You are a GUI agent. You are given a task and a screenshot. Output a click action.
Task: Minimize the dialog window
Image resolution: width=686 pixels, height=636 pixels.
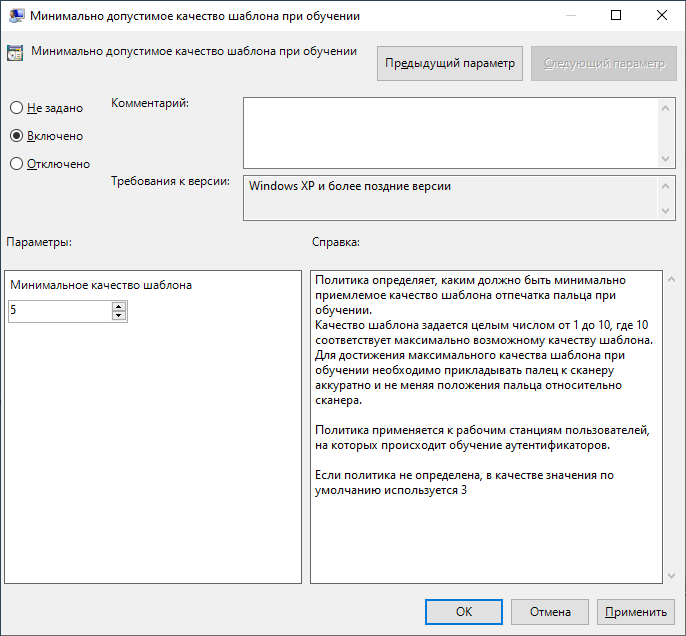click(570, 15)
